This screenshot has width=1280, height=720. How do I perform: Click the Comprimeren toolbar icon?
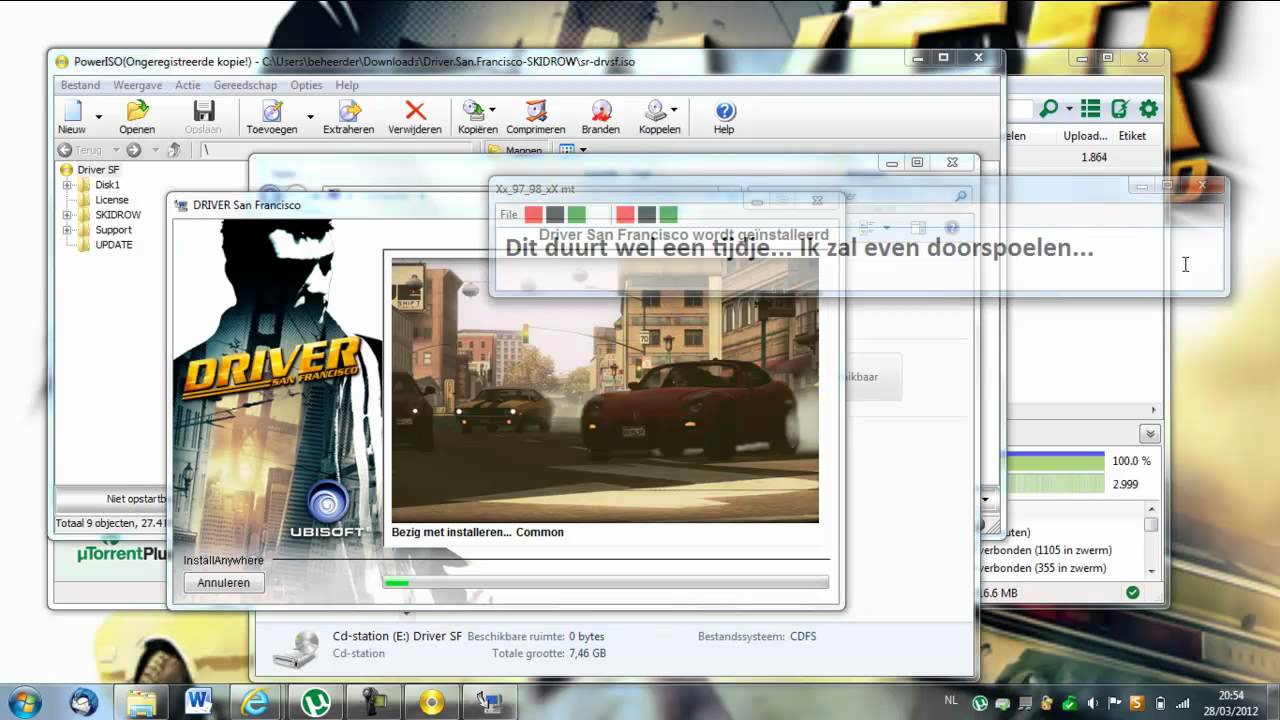tap(536, 110)
